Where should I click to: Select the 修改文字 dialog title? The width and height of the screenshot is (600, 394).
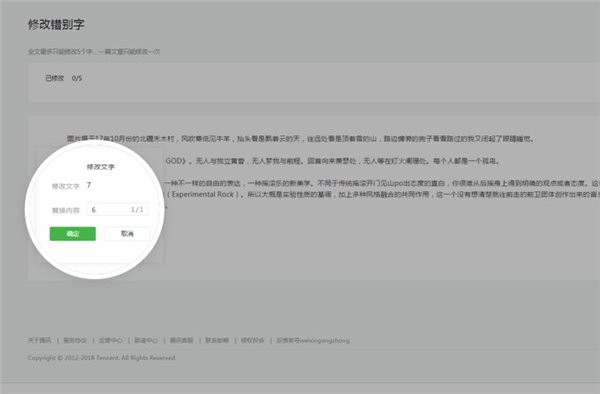(x=100, y=167)
